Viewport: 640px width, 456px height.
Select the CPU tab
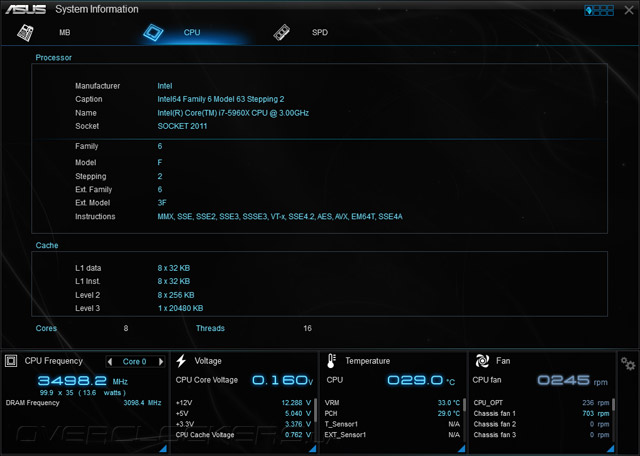tap(192, 32)
